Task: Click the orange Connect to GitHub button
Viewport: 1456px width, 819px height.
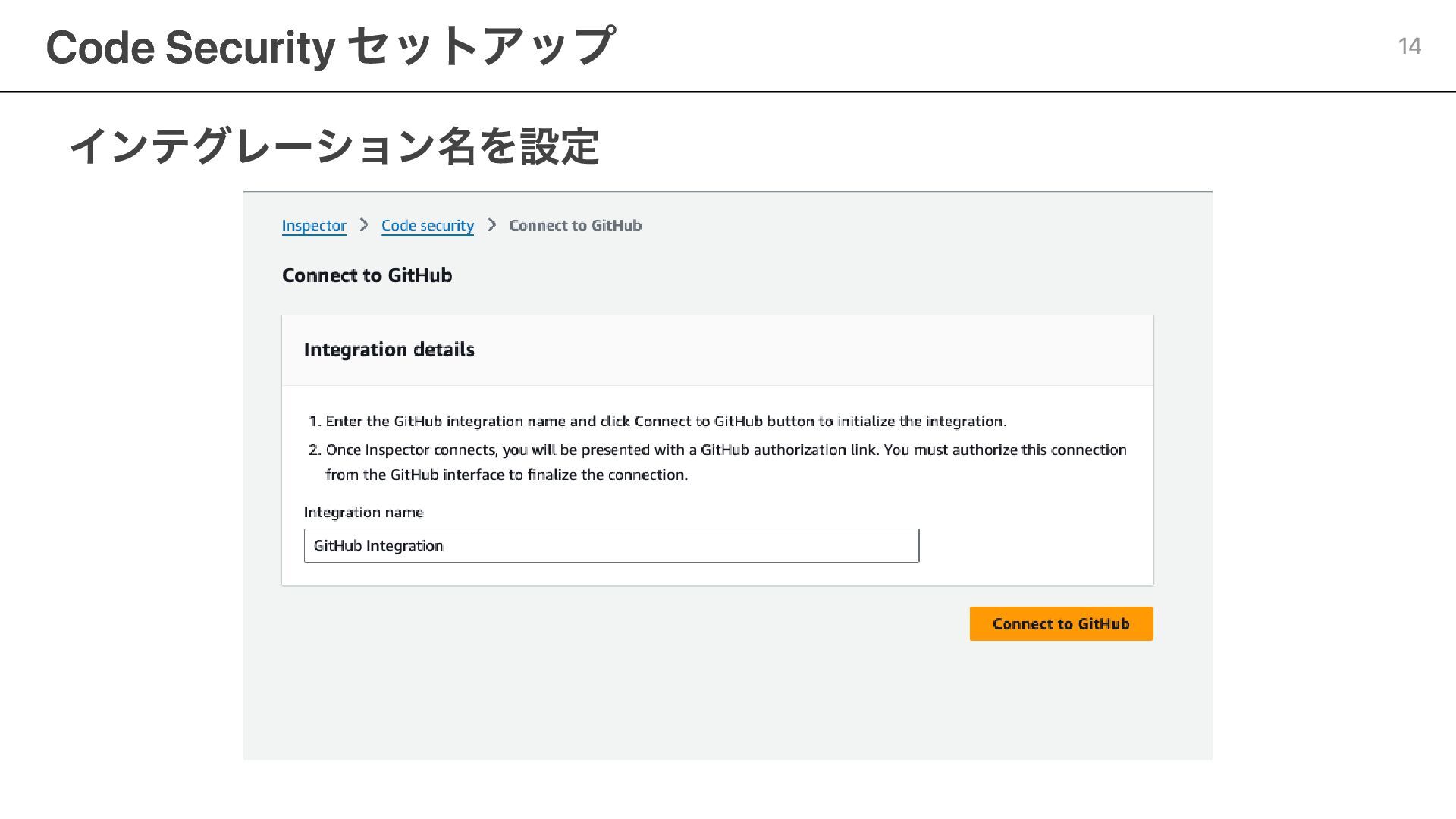Action: coord(1061,623)
